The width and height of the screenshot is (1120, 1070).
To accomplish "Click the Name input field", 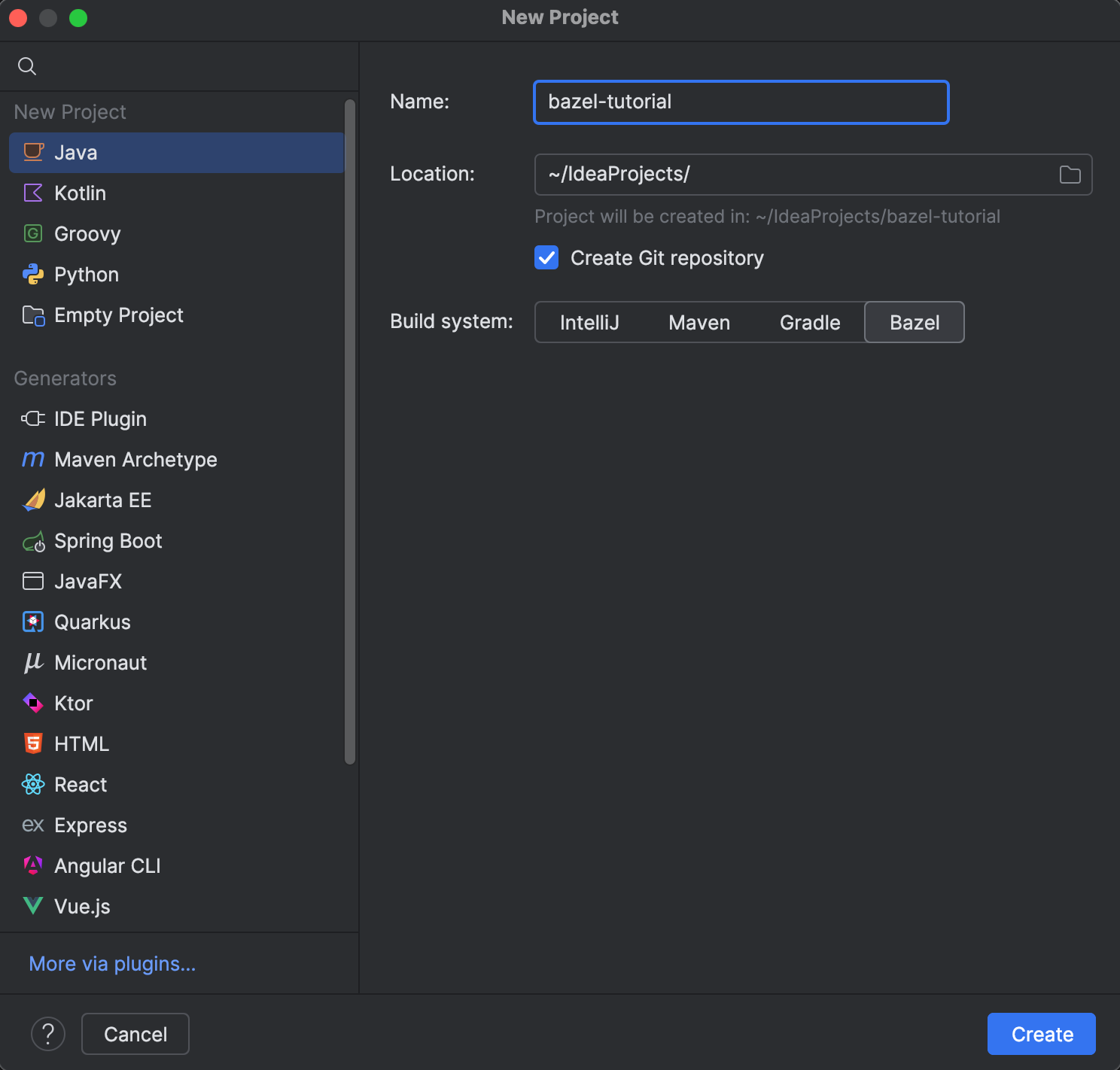I will (x=741, y=102).
